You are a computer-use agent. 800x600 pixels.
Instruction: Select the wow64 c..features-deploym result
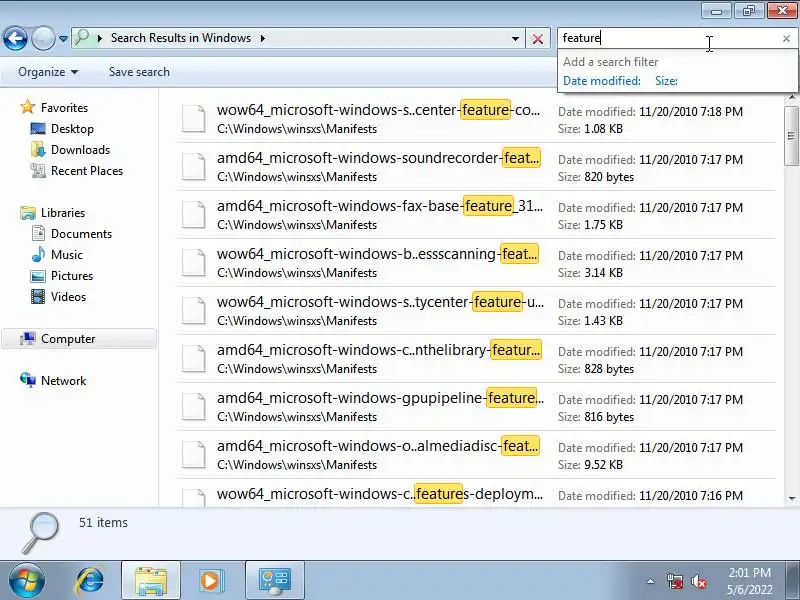476,493
